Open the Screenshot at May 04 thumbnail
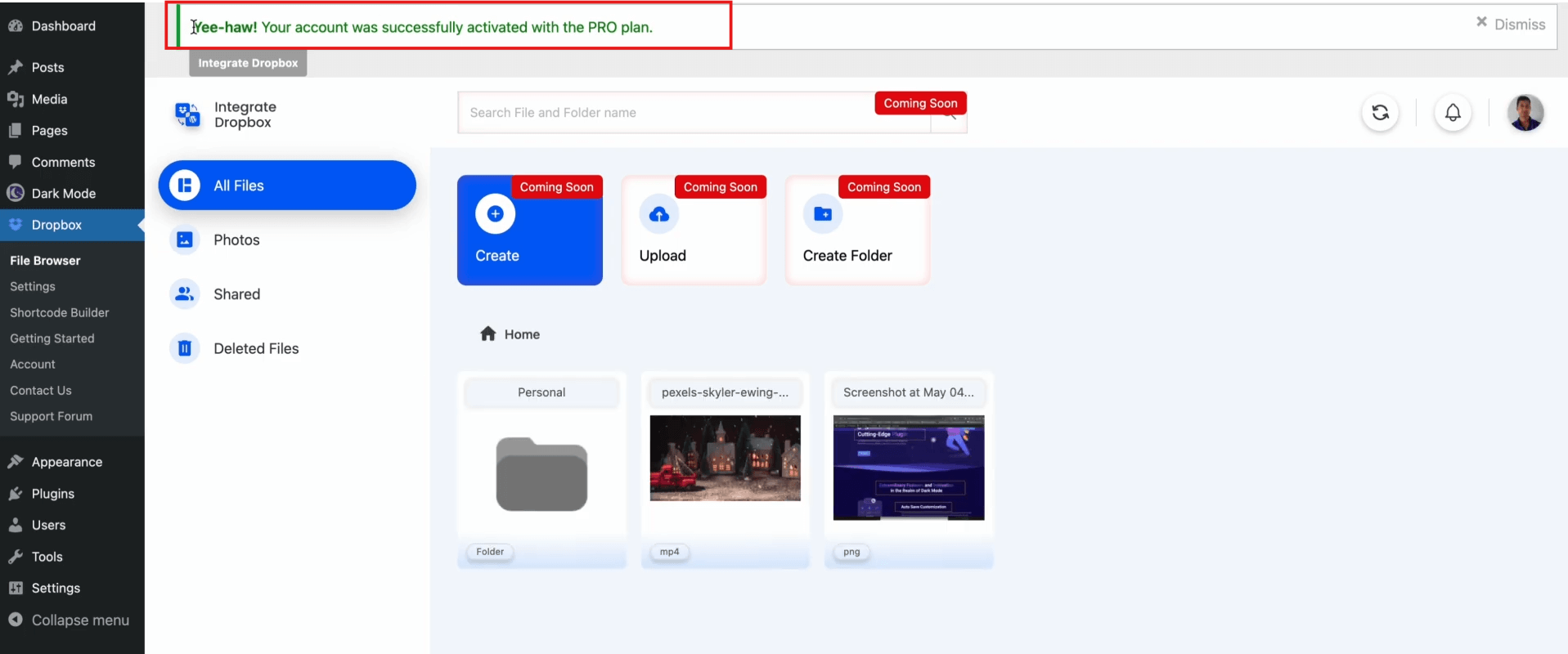Viewport: 1568px width, 654px height. (x=909, y=468)
